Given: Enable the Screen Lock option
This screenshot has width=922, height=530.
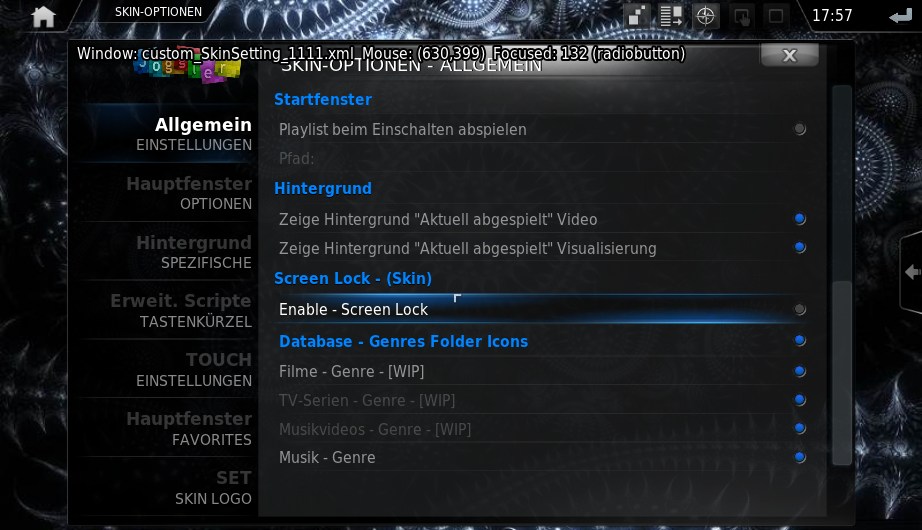Looking at the screenshot, I should (x=542, y=309).
